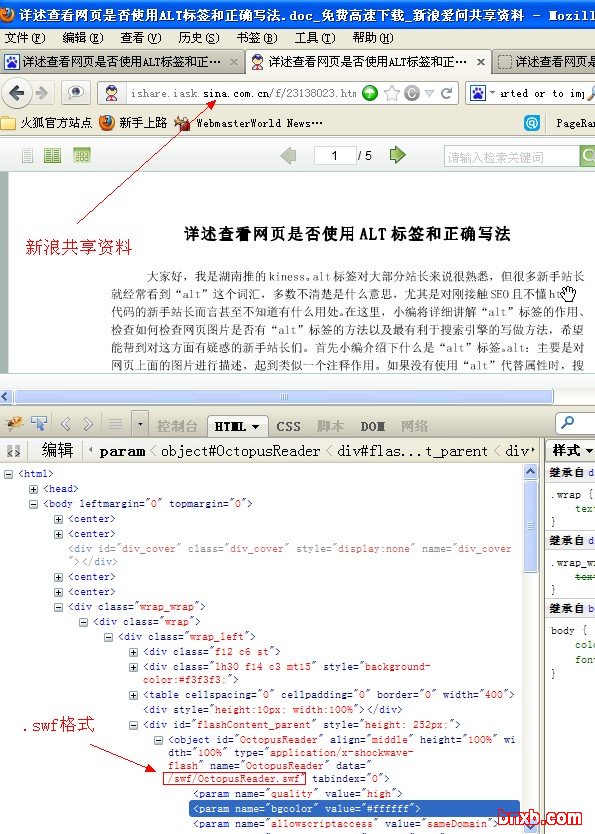Click the page number input field
This screenshot has height=834, width=595.
point(334,155)
